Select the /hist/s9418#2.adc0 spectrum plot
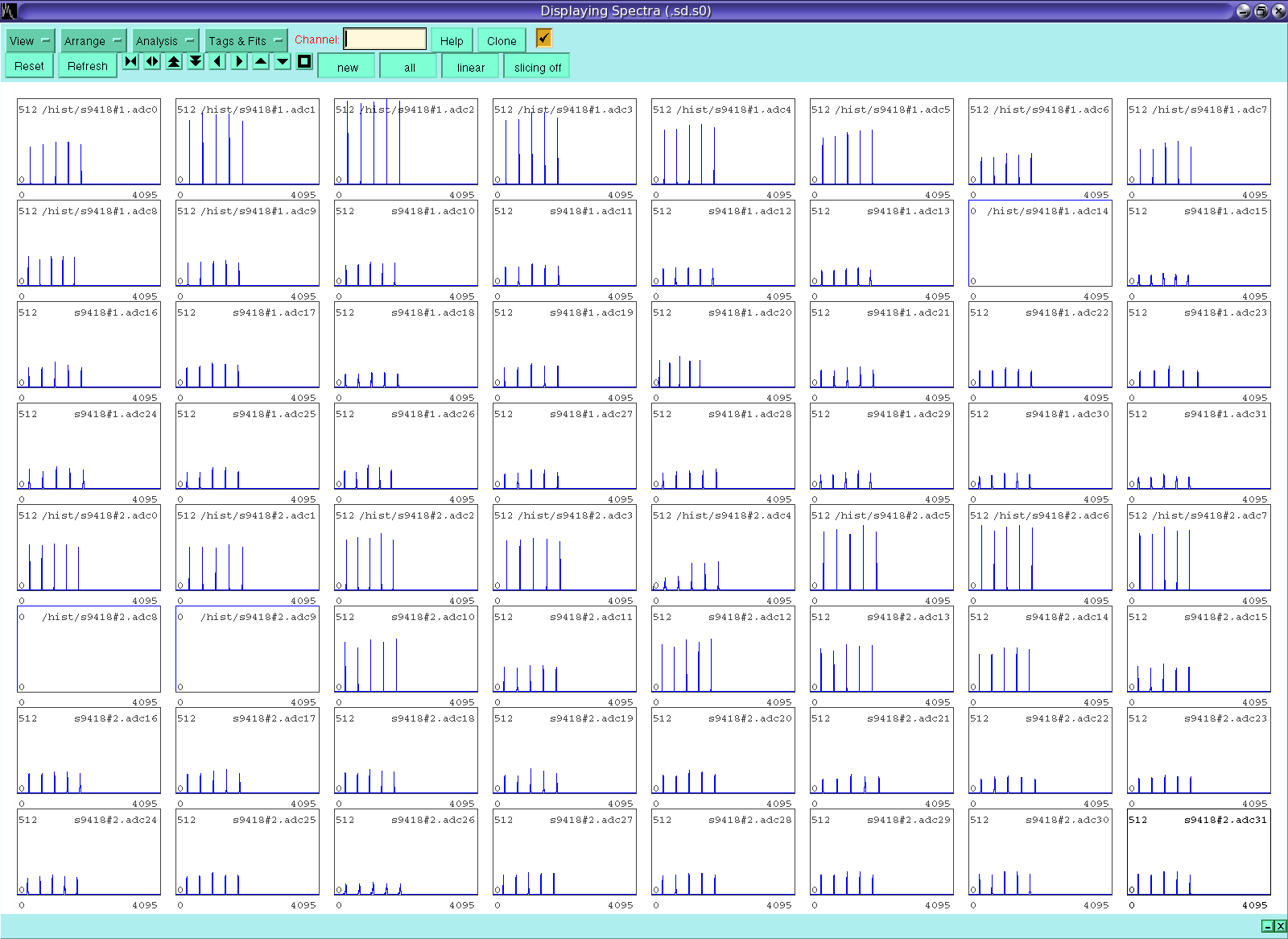1288x939 pixels. [x=89, y=548]
